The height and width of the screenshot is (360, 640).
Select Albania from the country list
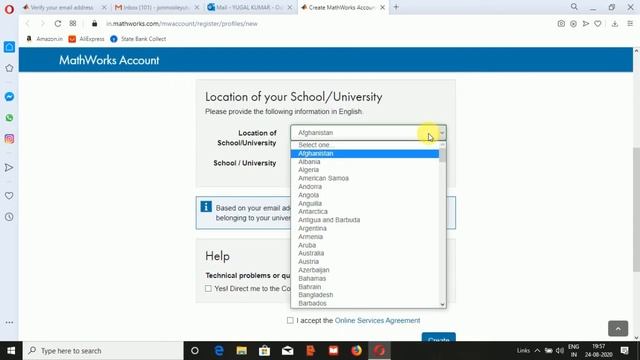[x=364, y=162]
